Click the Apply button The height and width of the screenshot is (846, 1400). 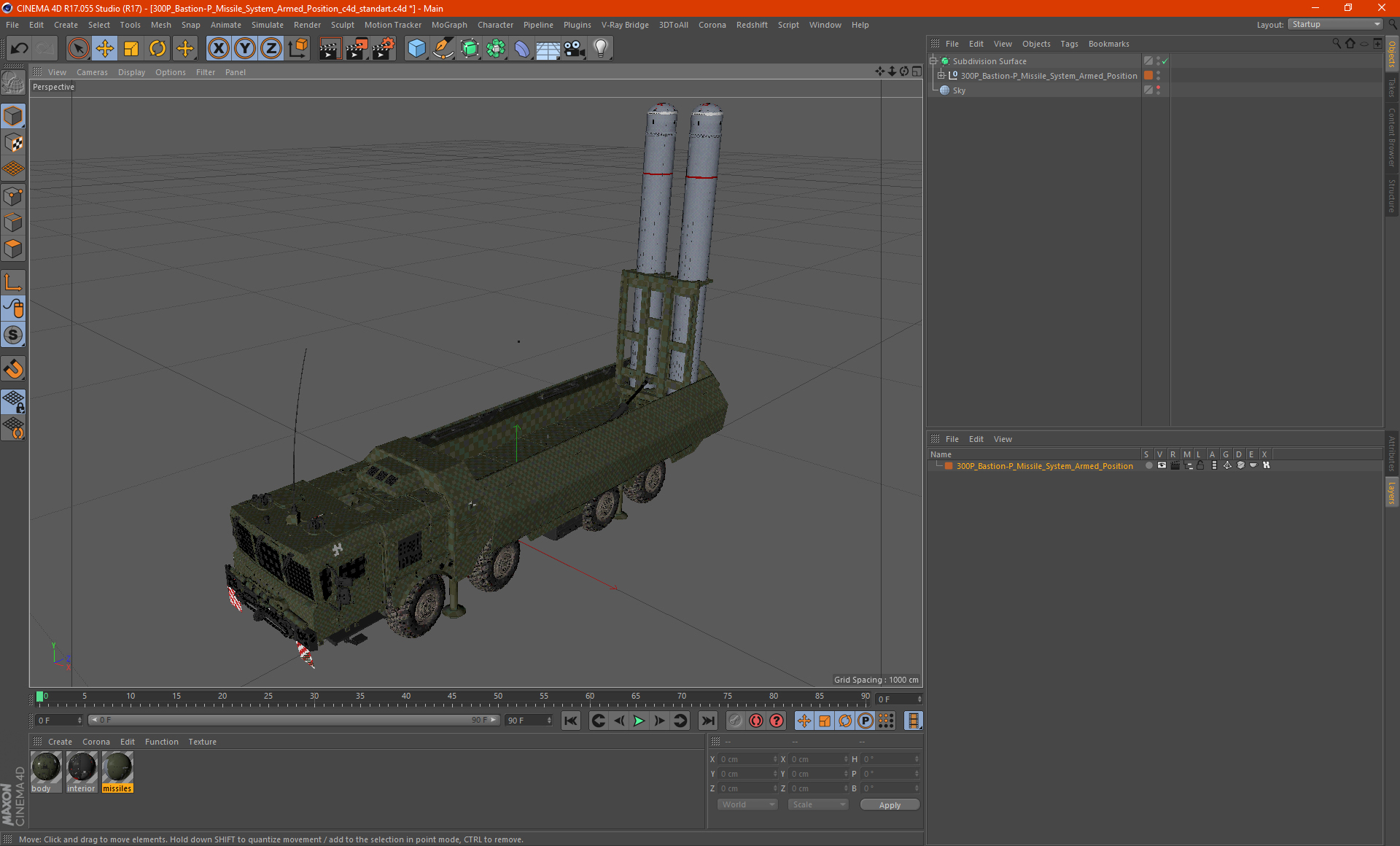[x=889, y=804]
